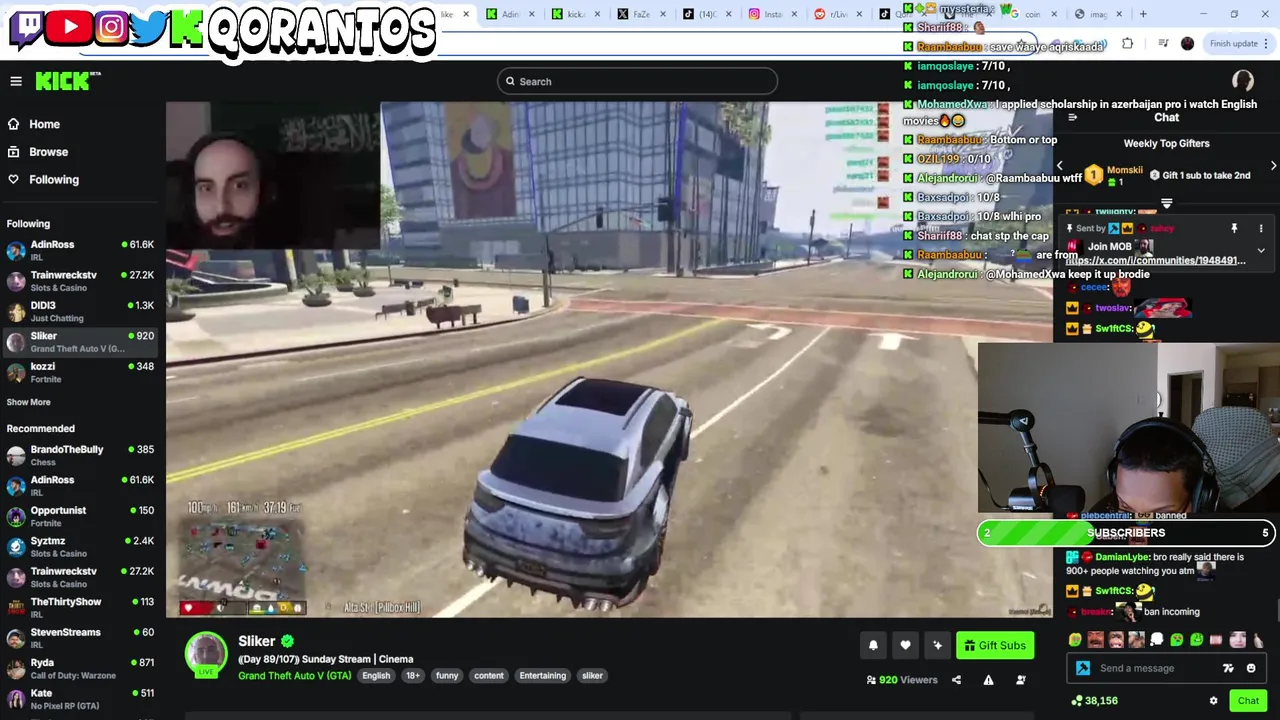1280x720 pixels.
Task: Select the English tag
Action: point(376,676)
